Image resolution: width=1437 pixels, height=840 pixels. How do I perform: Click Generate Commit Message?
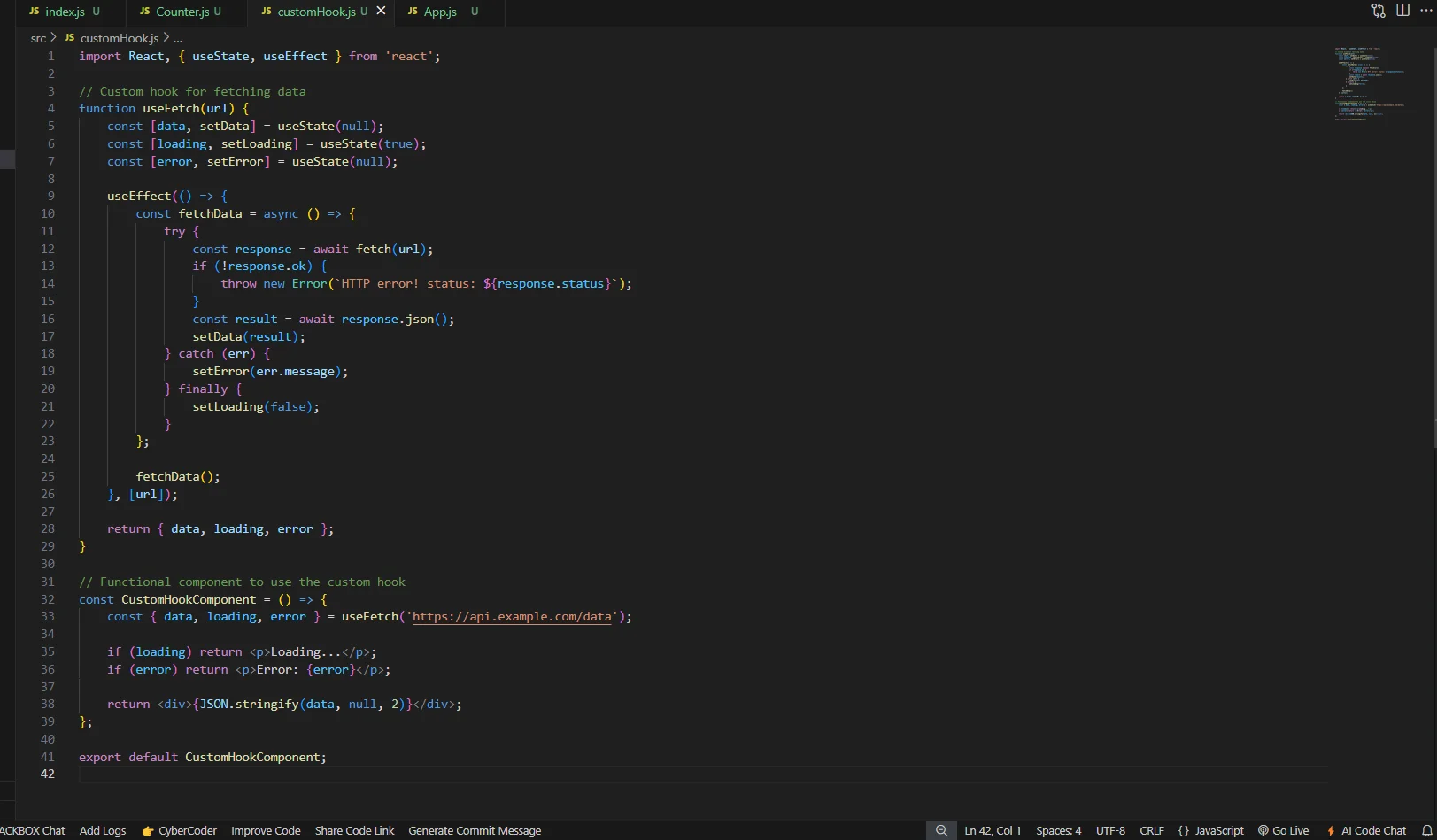475,830
